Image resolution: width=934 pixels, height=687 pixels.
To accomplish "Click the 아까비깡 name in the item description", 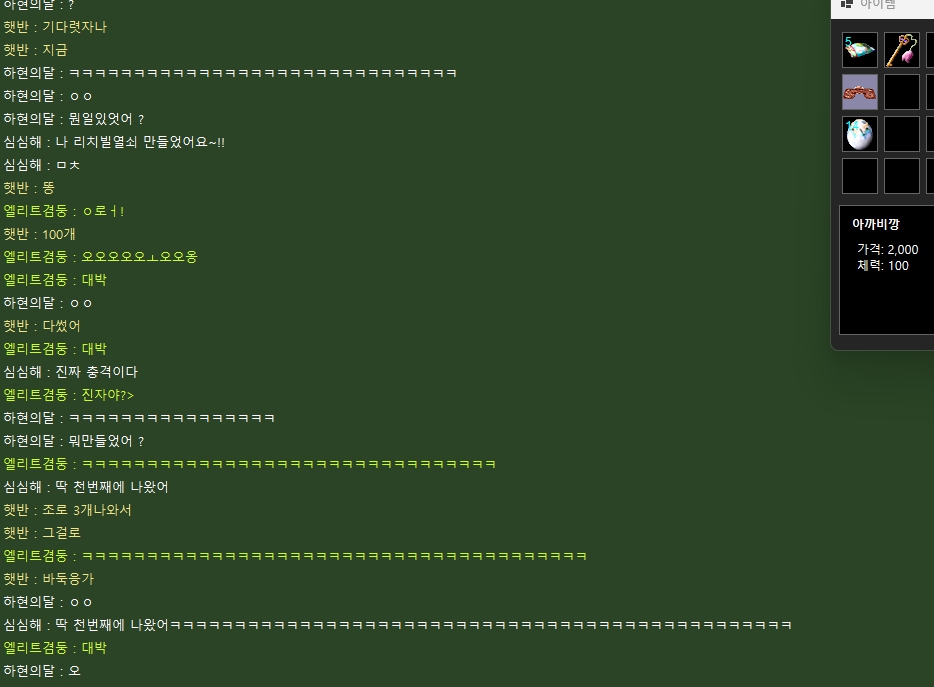I will point(876,225).
